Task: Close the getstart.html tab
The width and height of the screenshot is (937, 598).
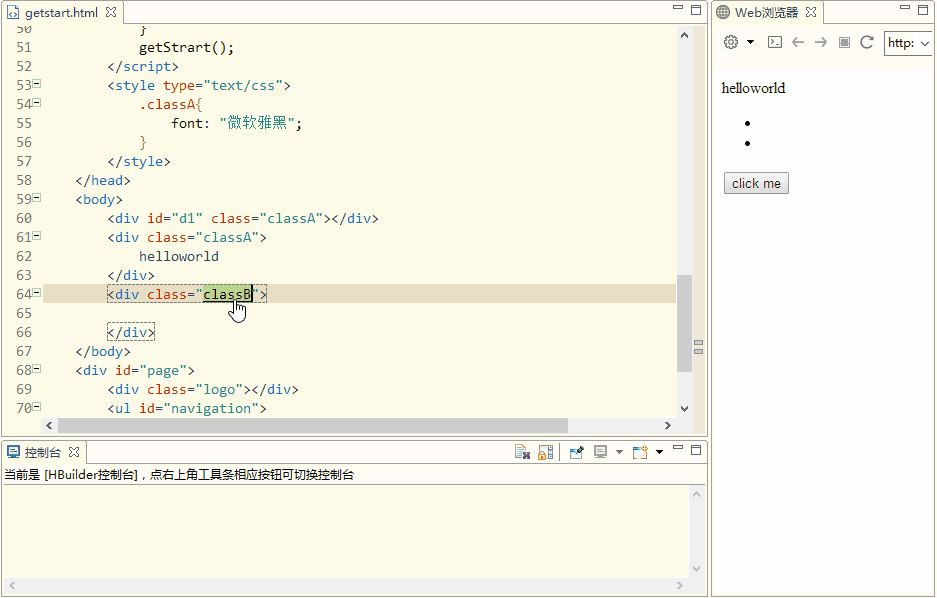Action: tap(111, 12)
